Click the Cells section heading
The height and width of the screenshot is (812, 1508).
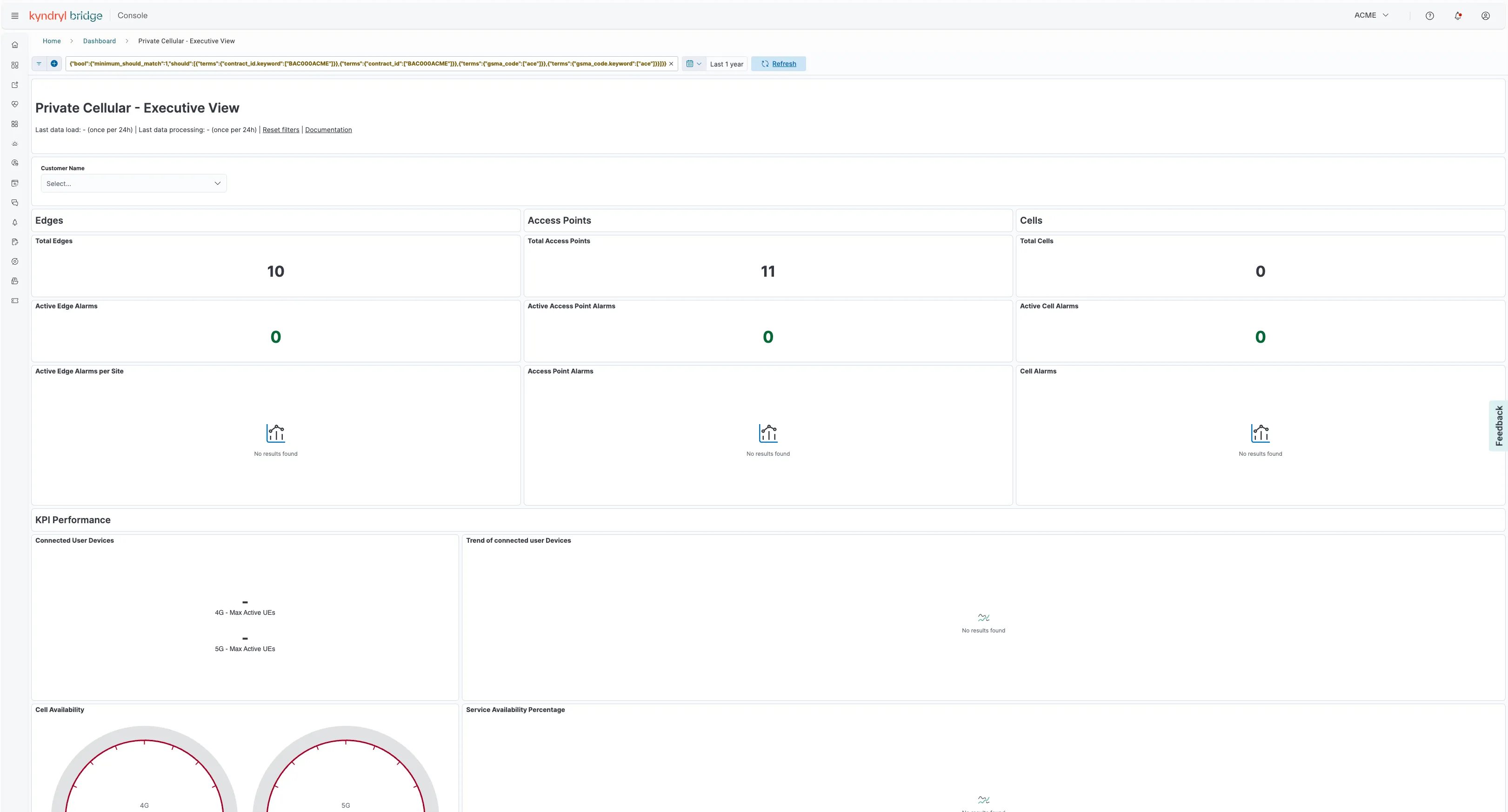pos(1031,221)
